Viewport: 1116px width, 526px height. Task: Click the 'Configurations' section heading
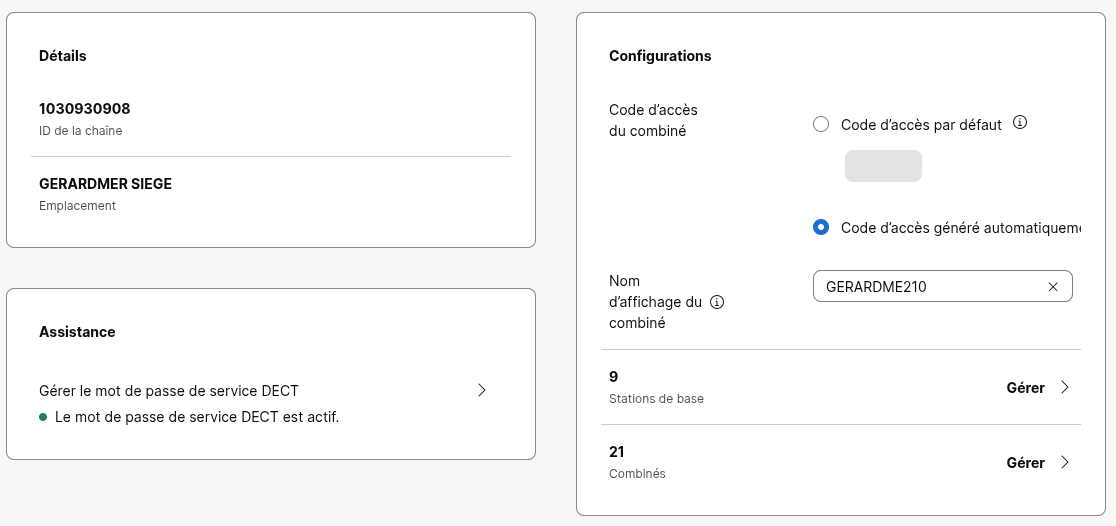(x=660, y=56)
